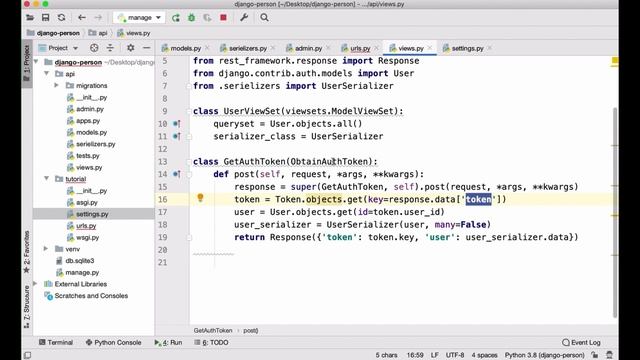This screenshot has height=360, width=640.
Task: Stop the running process red square
Action: (223, 18)
